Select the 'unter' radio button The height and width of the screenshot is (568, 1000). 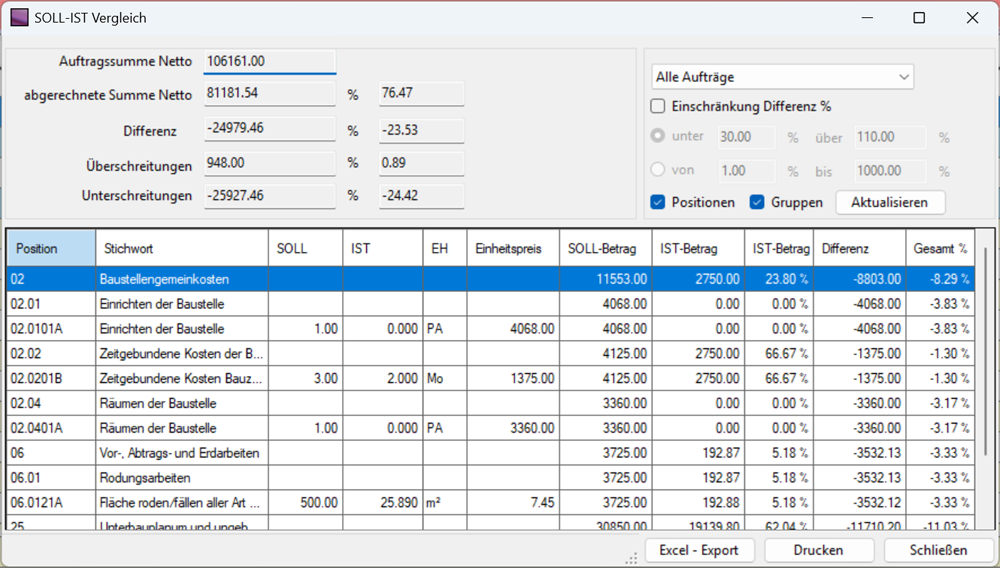pos(658,136)
